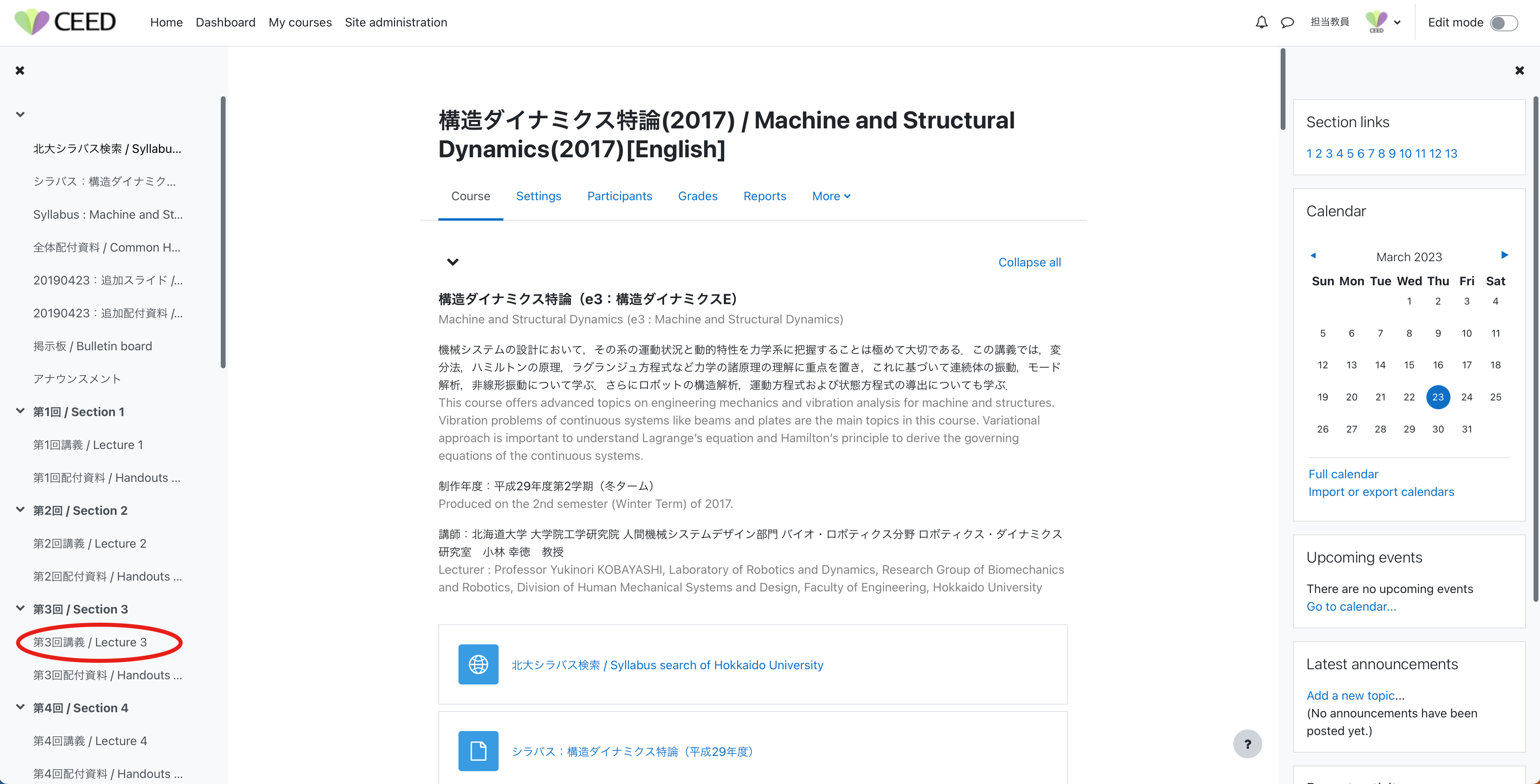Click the Collapse all link
Image resolution: width=1540 pixels, height=784 pixels.
point(1029,262)
